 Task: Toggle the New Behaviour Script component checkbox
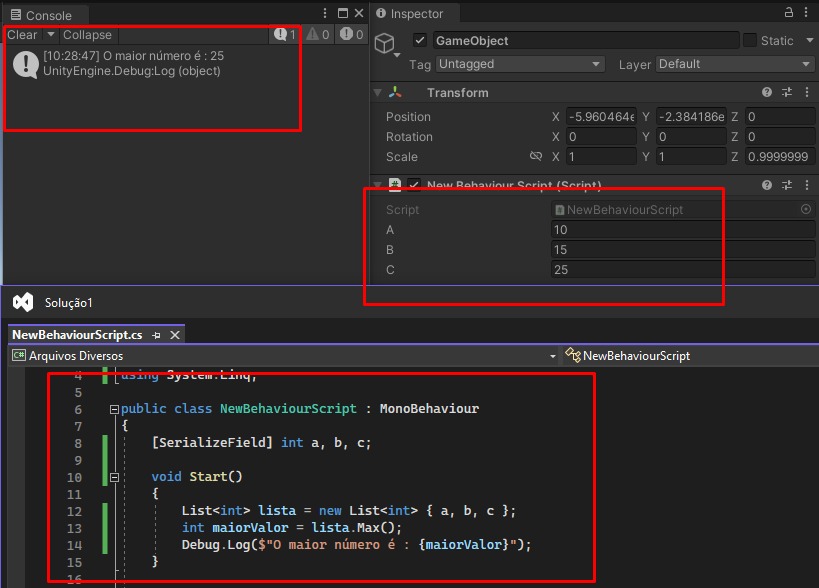point(414,185)
